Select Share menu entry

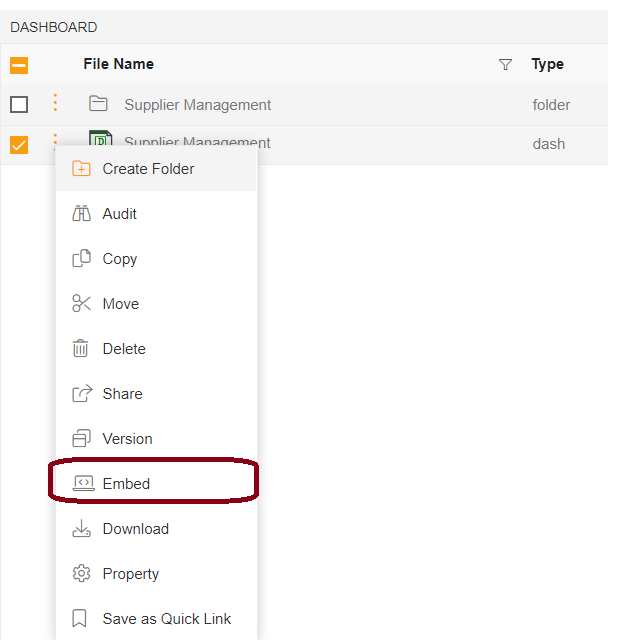tap(156, 393)
